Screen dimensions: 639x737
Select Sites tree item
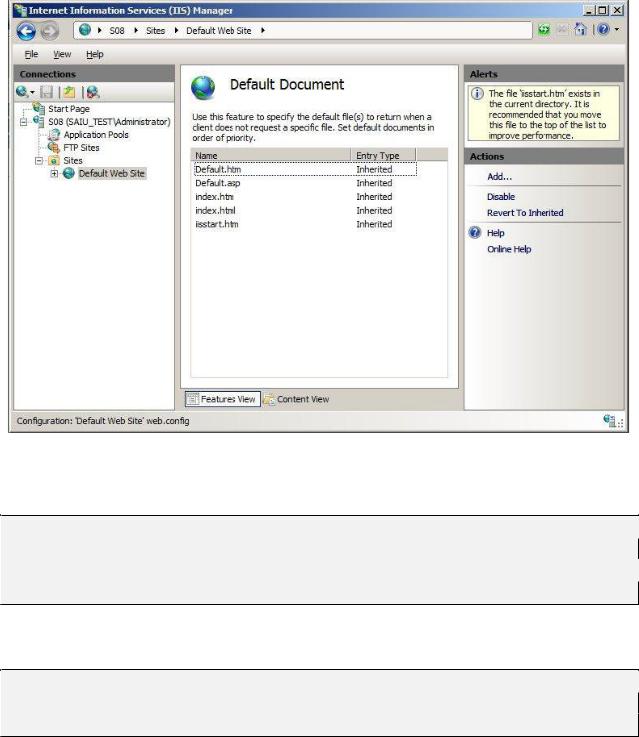click(73, 161)
